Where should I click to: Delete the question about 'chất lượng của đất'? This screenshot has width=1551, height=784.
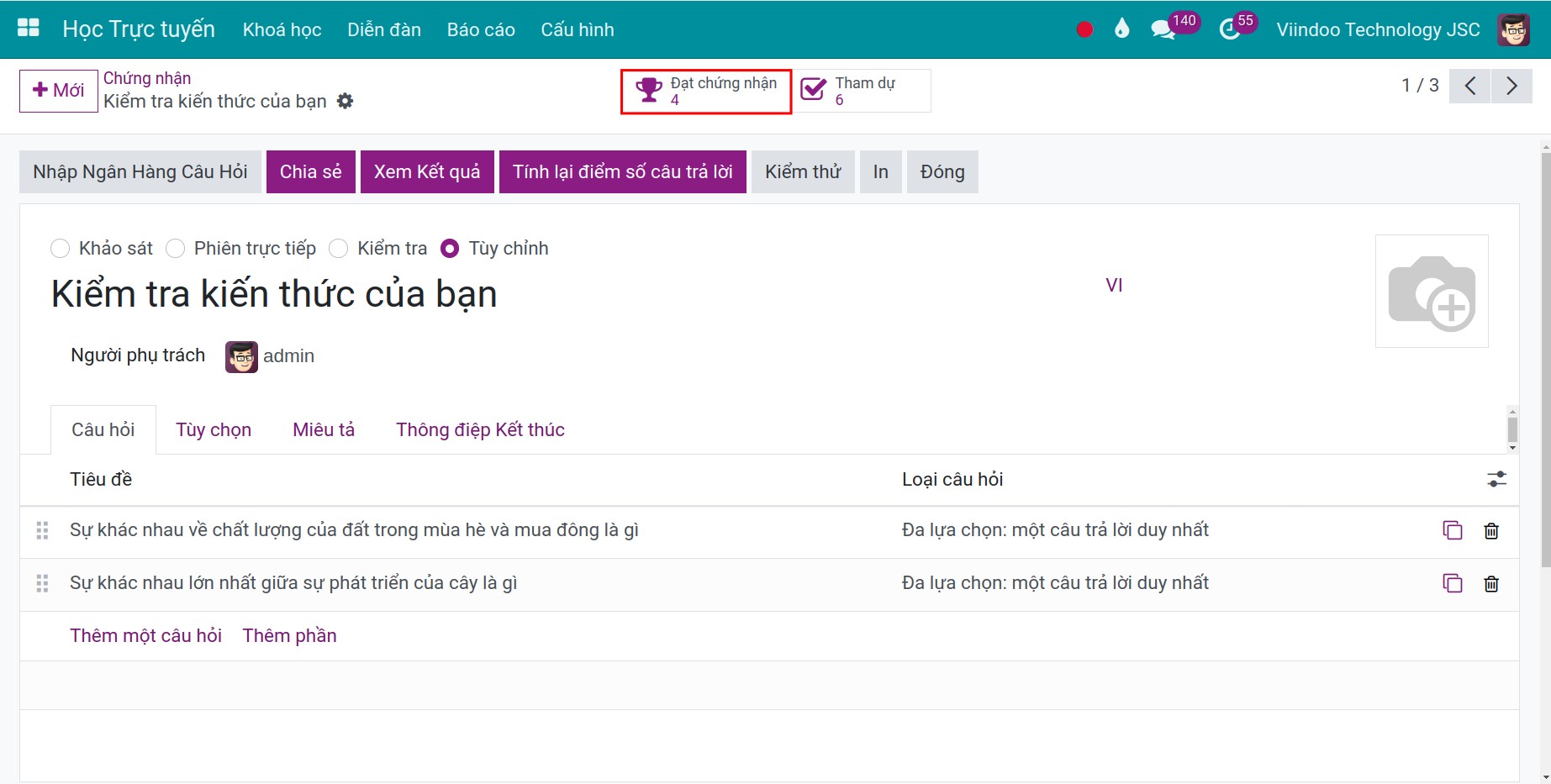pyautogui.click(x=1491, y=530)
